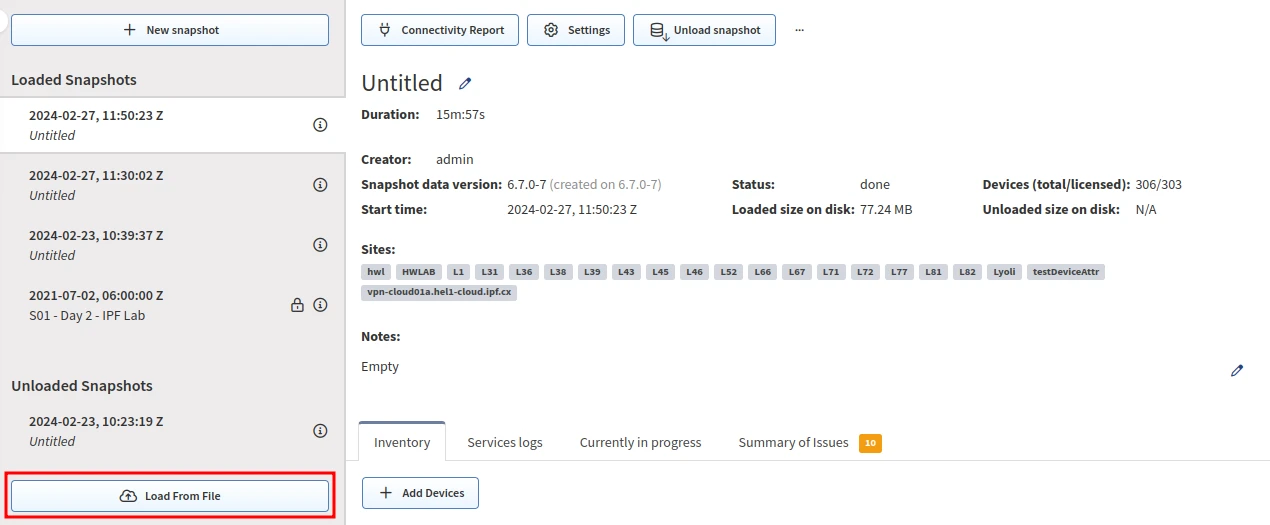Edit the Untitled snapshot name pencil icon
Viewport: 1270px width, 525px height.
point(465,84)
